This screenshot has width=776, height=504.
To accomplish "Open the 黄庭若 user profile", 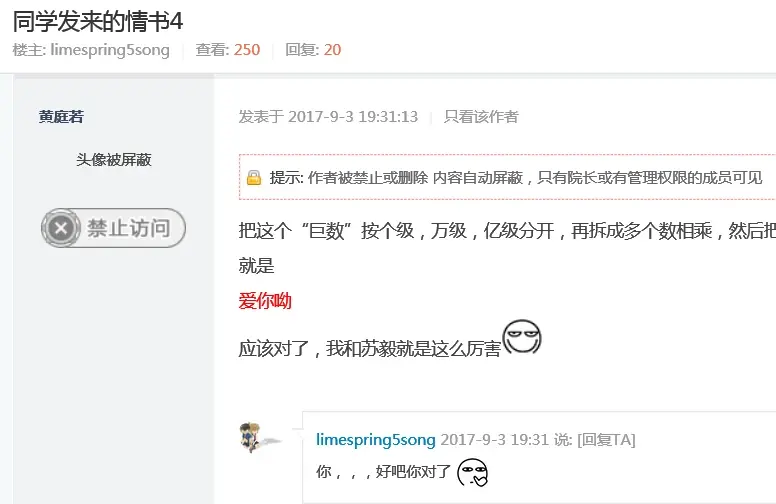I will [x=61, y=117].
